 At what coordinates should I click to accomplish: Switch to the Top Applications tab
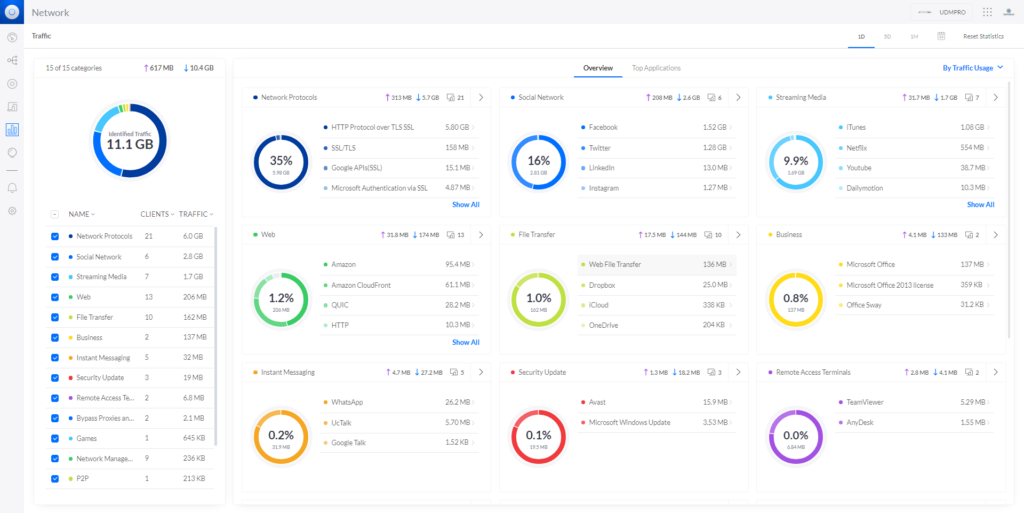tap(656, 68)
